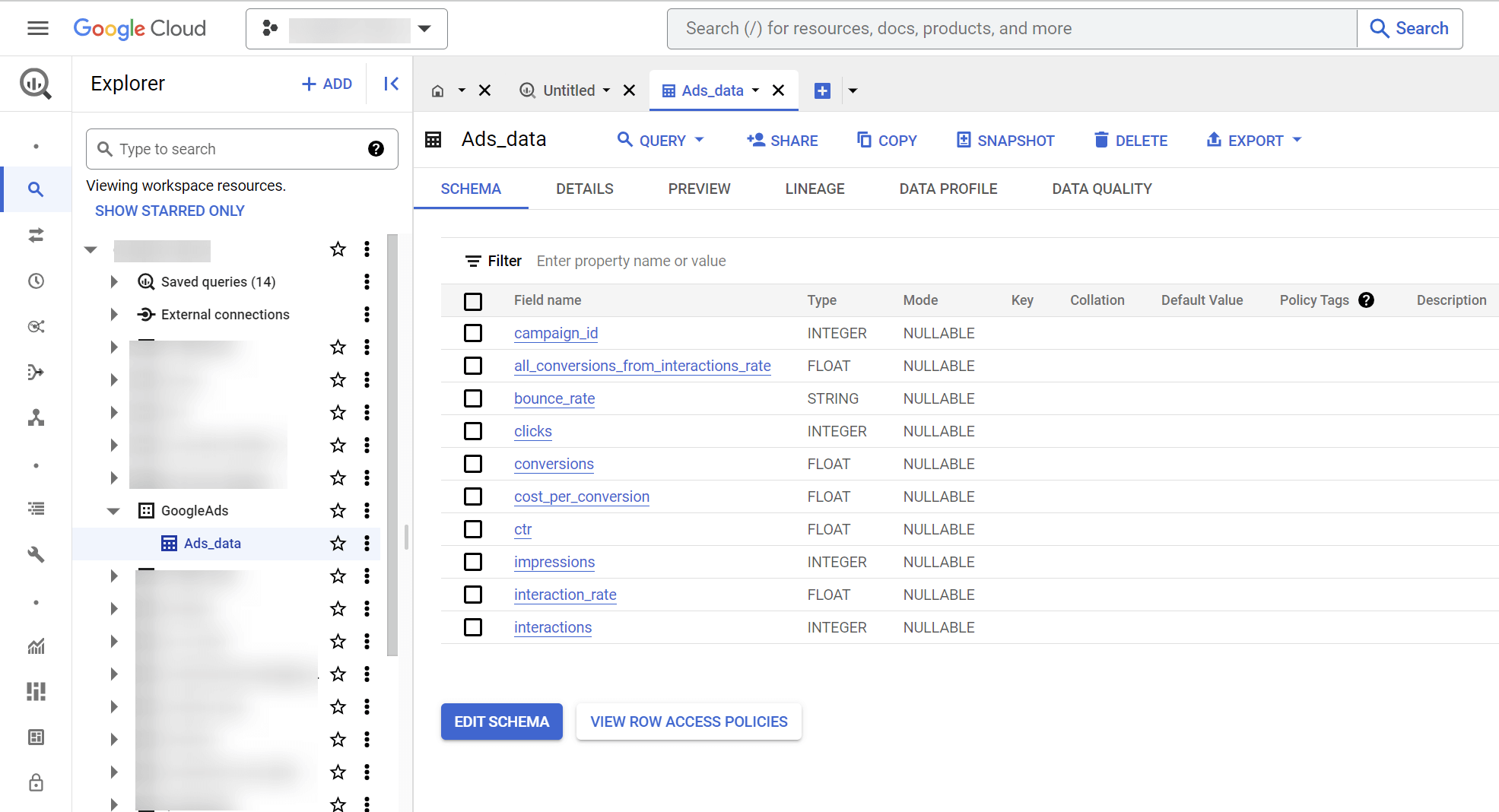Focus the Explorer 'Type to search' field
Viewport: 1499px width, 812px height.
[242, 149]
